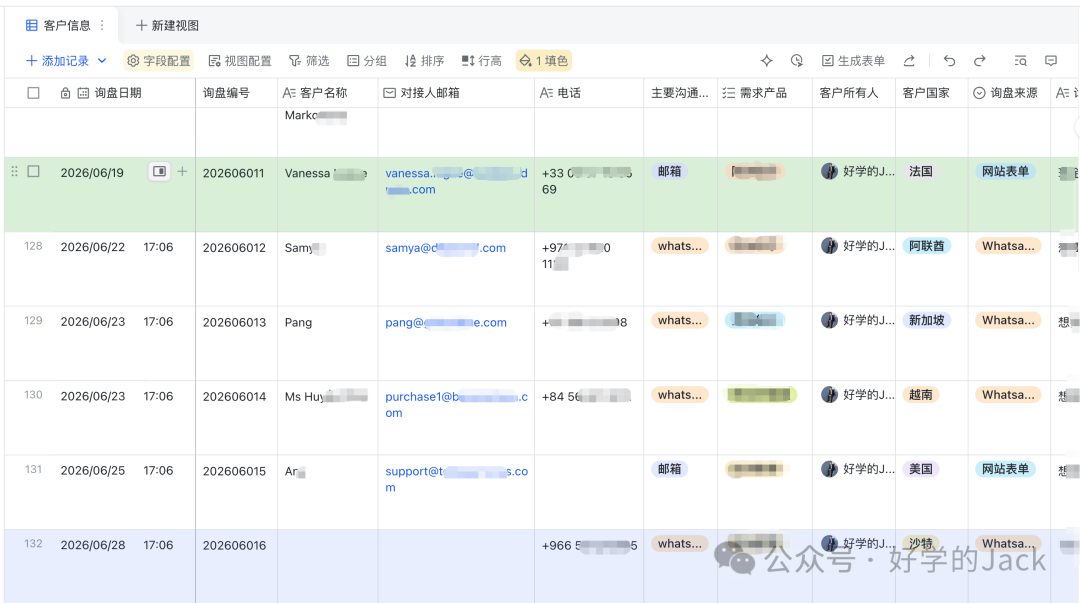
Task: Click the 新加坡 country tag
Action: pos(926,320)
